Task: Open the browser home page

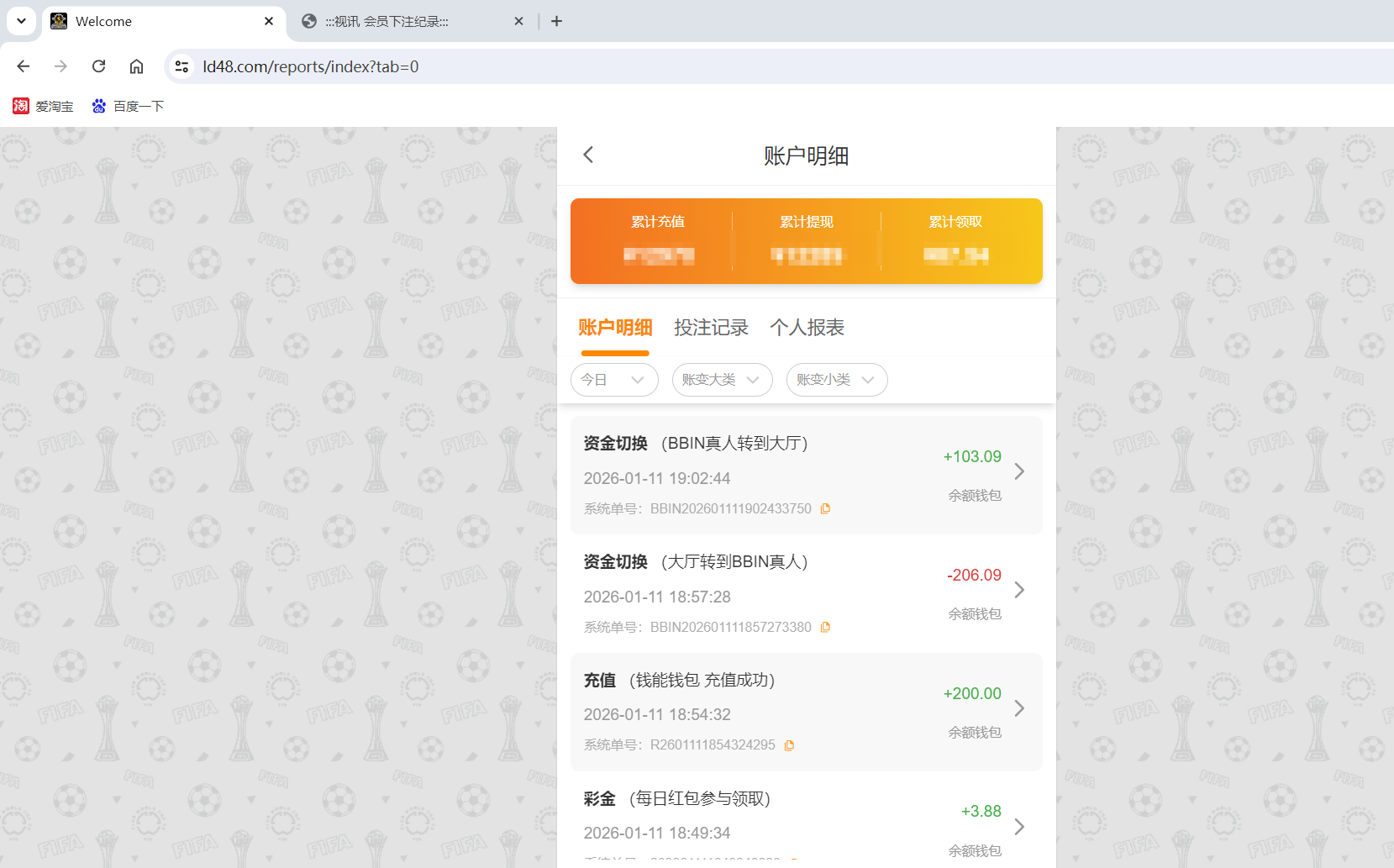Action: [x=136, y=66]
